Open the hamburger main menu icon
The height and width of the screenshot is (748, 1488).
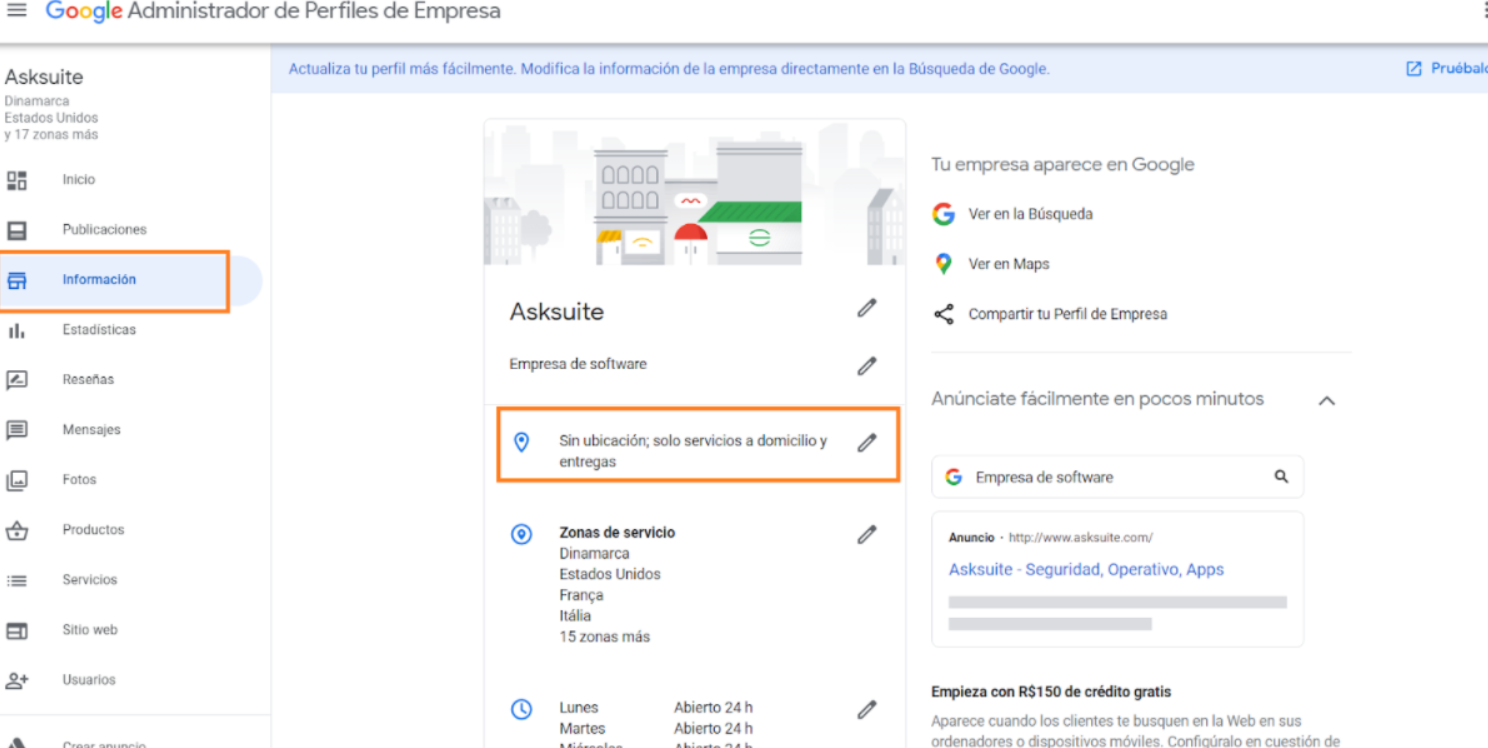pyautogui.click(x=17, y=10)
